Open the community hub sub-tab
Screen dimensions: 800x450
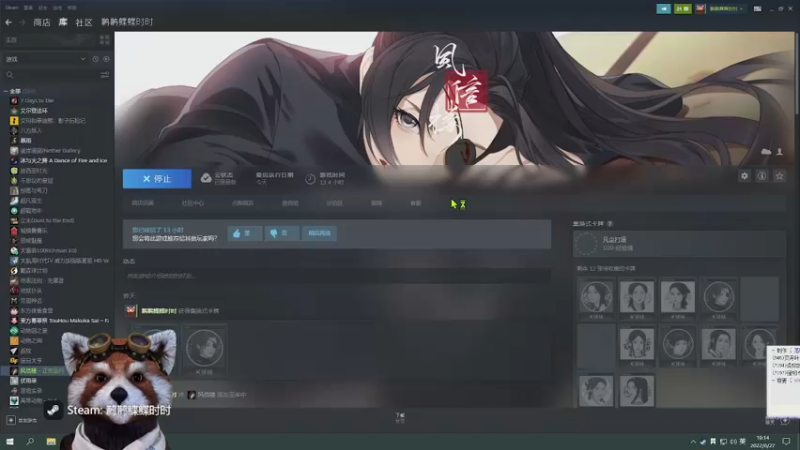pos(192,203)
